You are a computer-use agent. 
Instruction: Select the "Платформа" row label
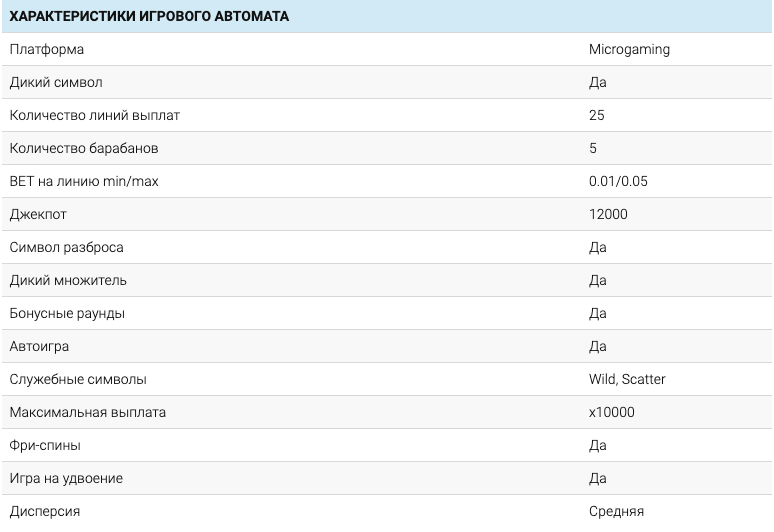click(47, 49)
